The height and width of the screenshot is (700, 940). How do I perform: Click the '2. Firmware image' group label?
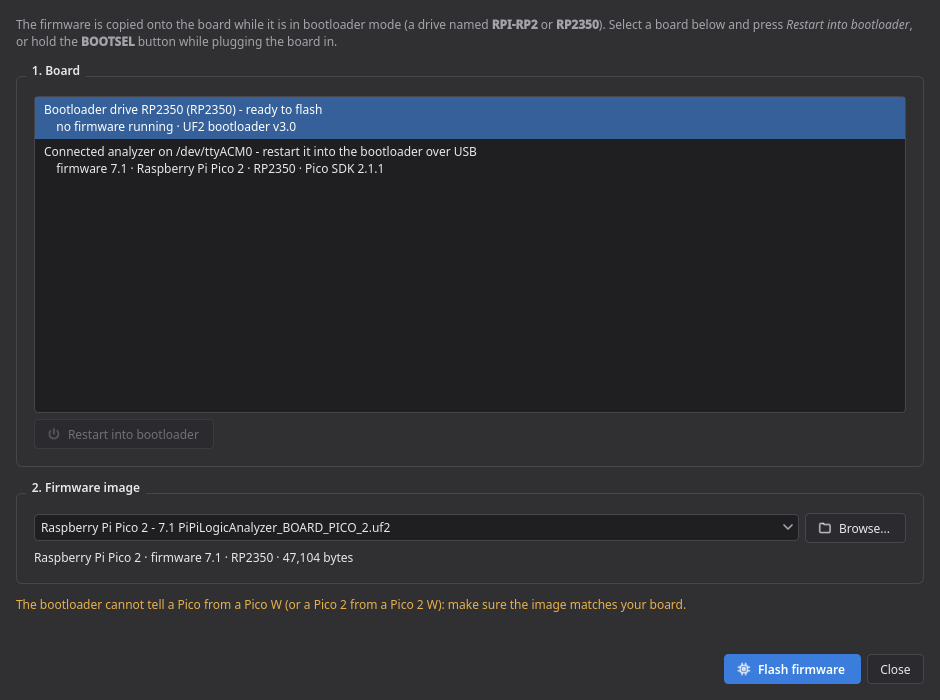[86, 488]
